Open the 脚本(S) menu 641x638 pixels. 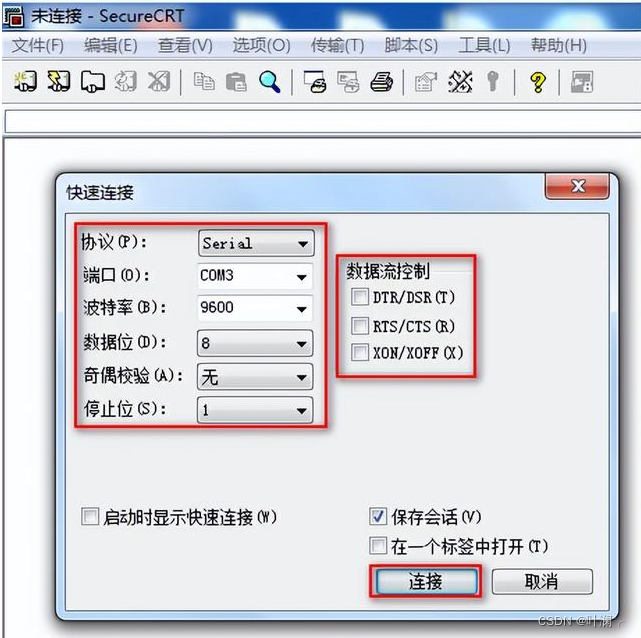click(411, 45)
